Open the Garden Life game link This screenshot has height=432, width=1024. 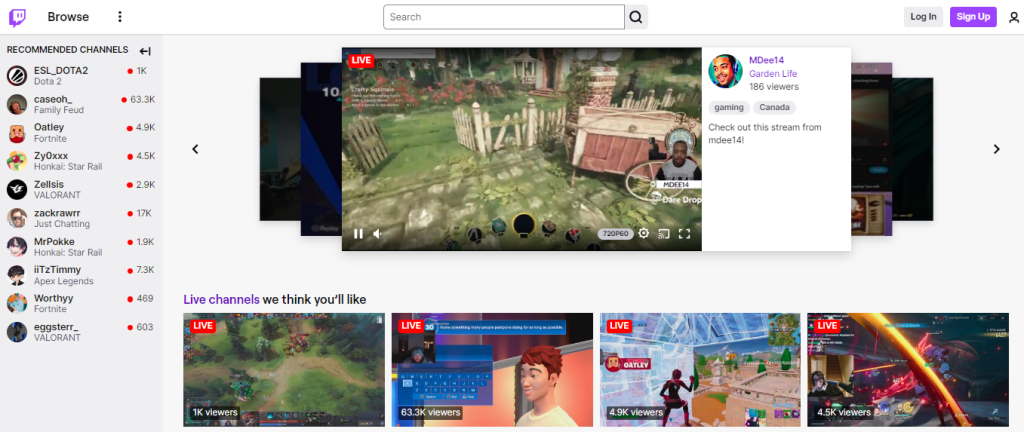(x=773, y=74)
